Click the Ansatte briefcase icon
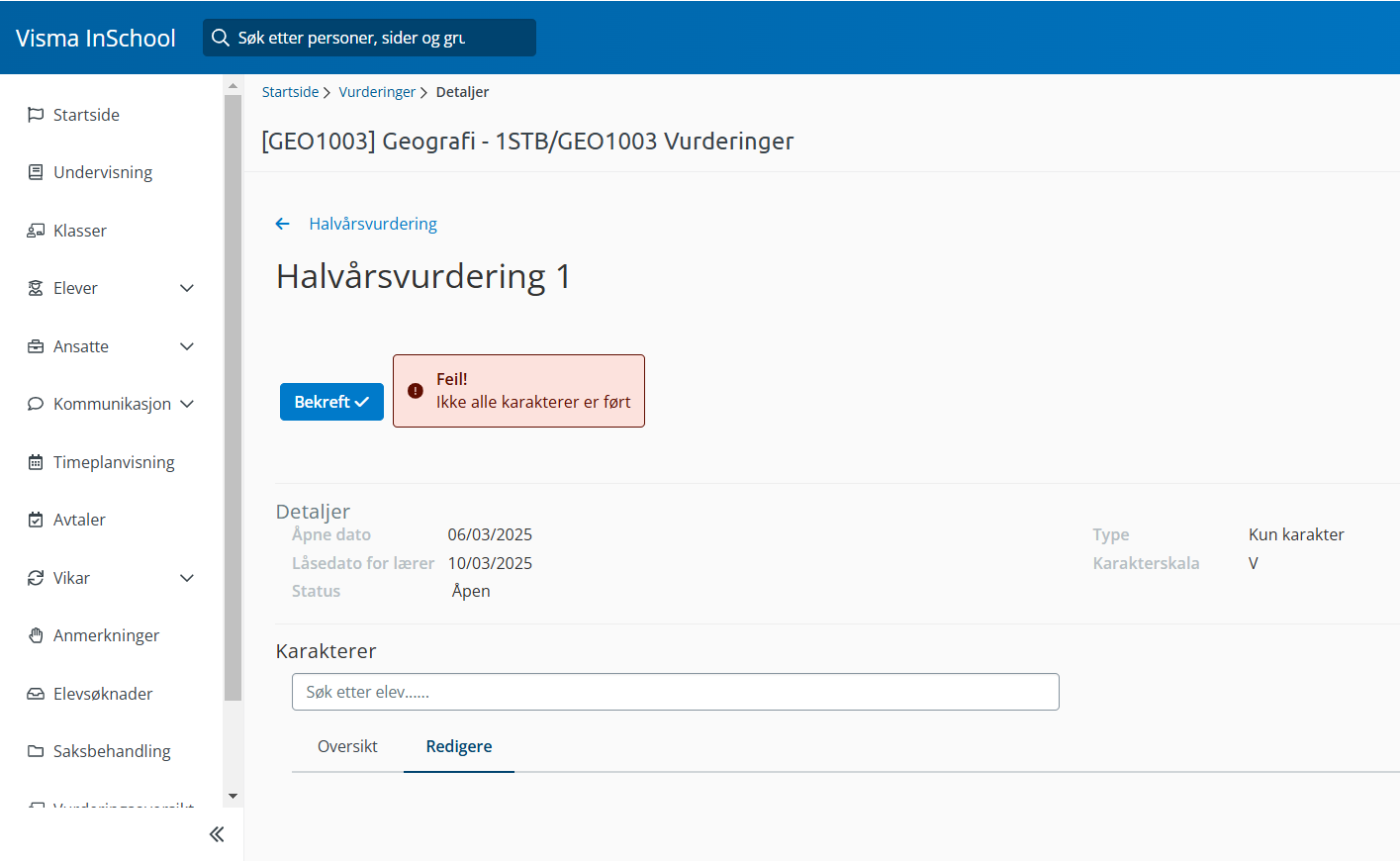The image size is (1400, 861). [x=36, y=346]
